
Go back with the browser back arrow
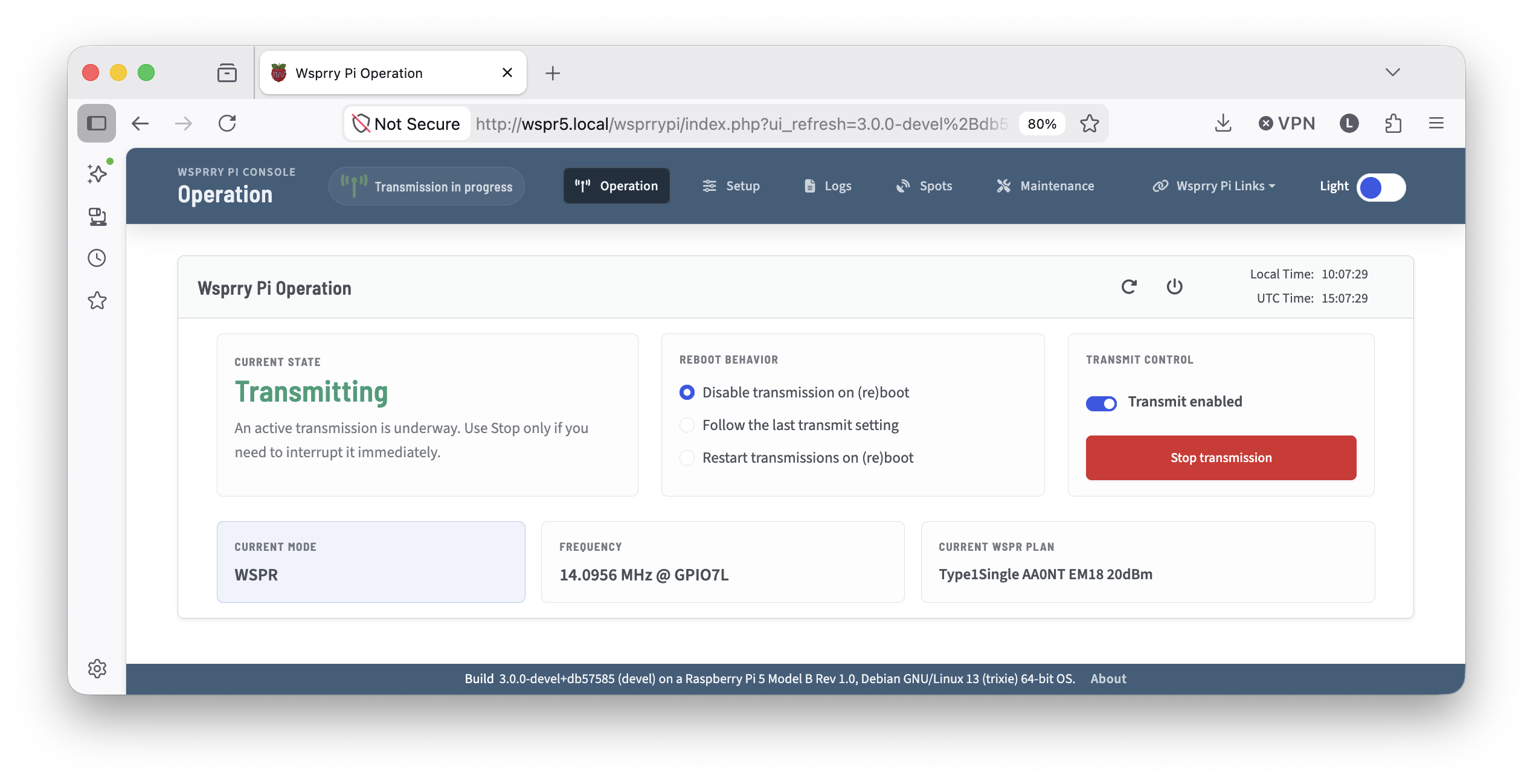click(x=140, y=123)
